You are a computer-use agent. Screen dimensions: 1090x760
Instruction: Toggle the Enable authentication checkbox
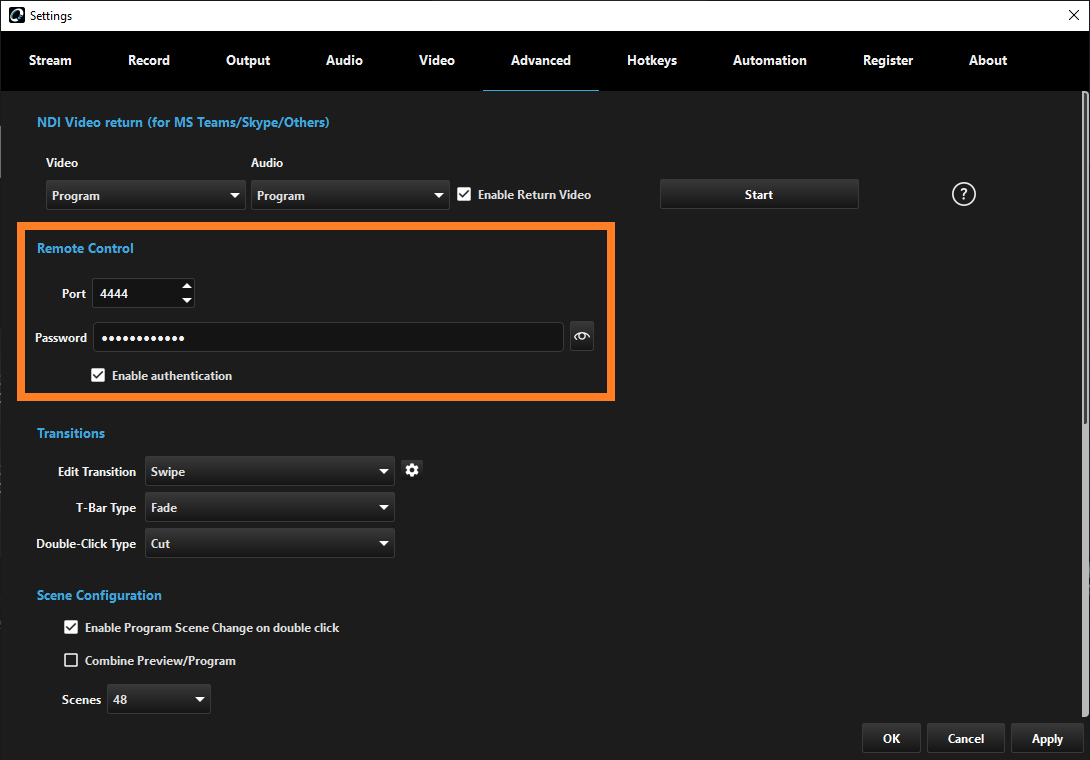coord(98,375)
